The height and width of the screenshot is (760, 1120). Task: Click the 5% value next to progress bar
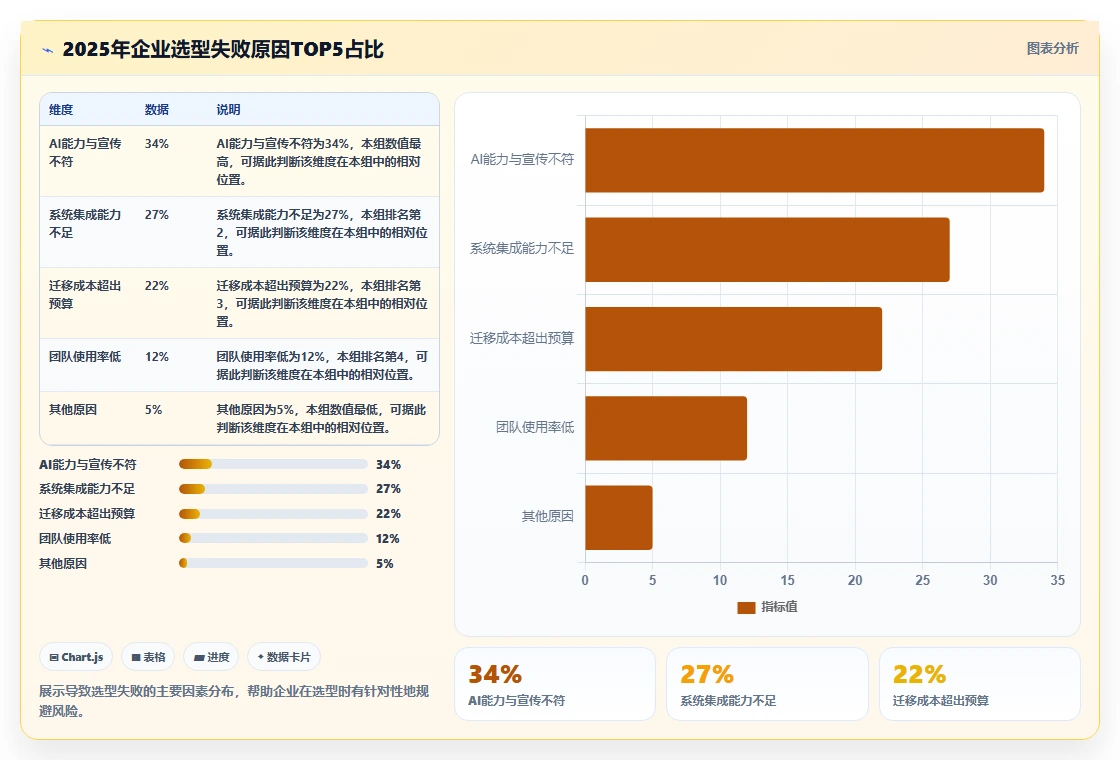point(384,564)
